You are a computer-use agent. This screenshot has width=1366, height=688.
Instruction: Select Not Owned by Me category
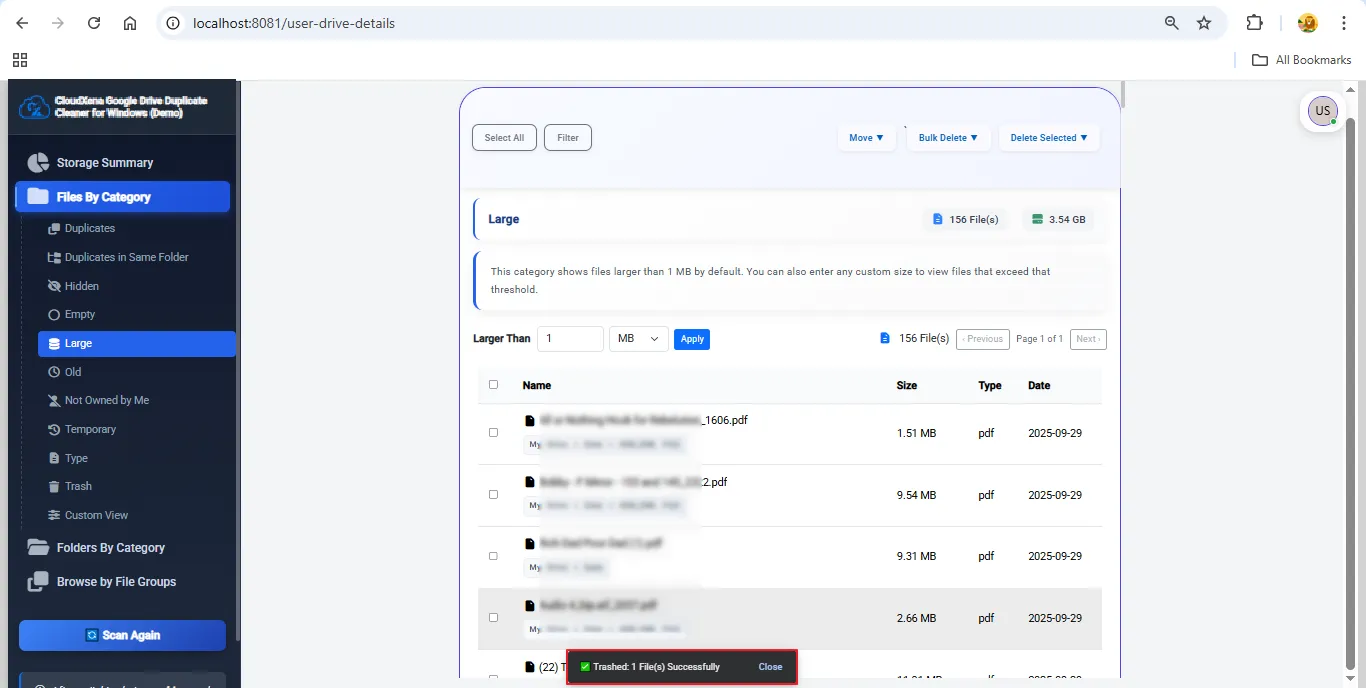coord(106,401)
